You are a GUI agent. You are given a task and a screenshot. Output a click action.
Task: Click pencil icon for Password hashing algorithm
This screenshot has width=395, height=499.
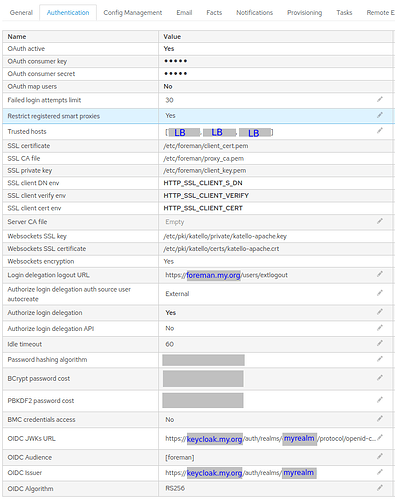[380, 359]
